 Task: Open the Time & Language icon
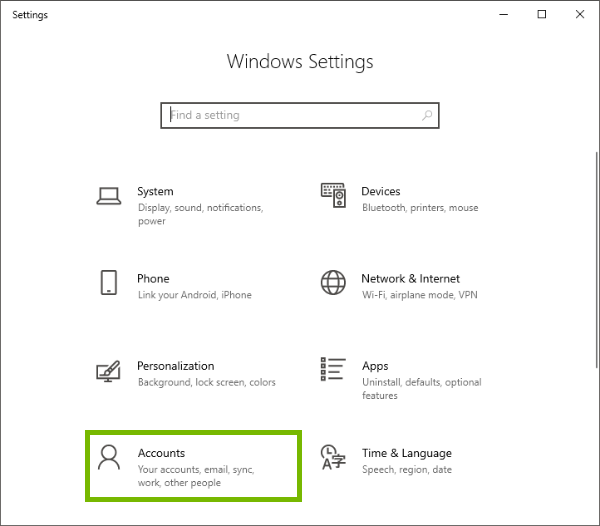pos(333,457)
